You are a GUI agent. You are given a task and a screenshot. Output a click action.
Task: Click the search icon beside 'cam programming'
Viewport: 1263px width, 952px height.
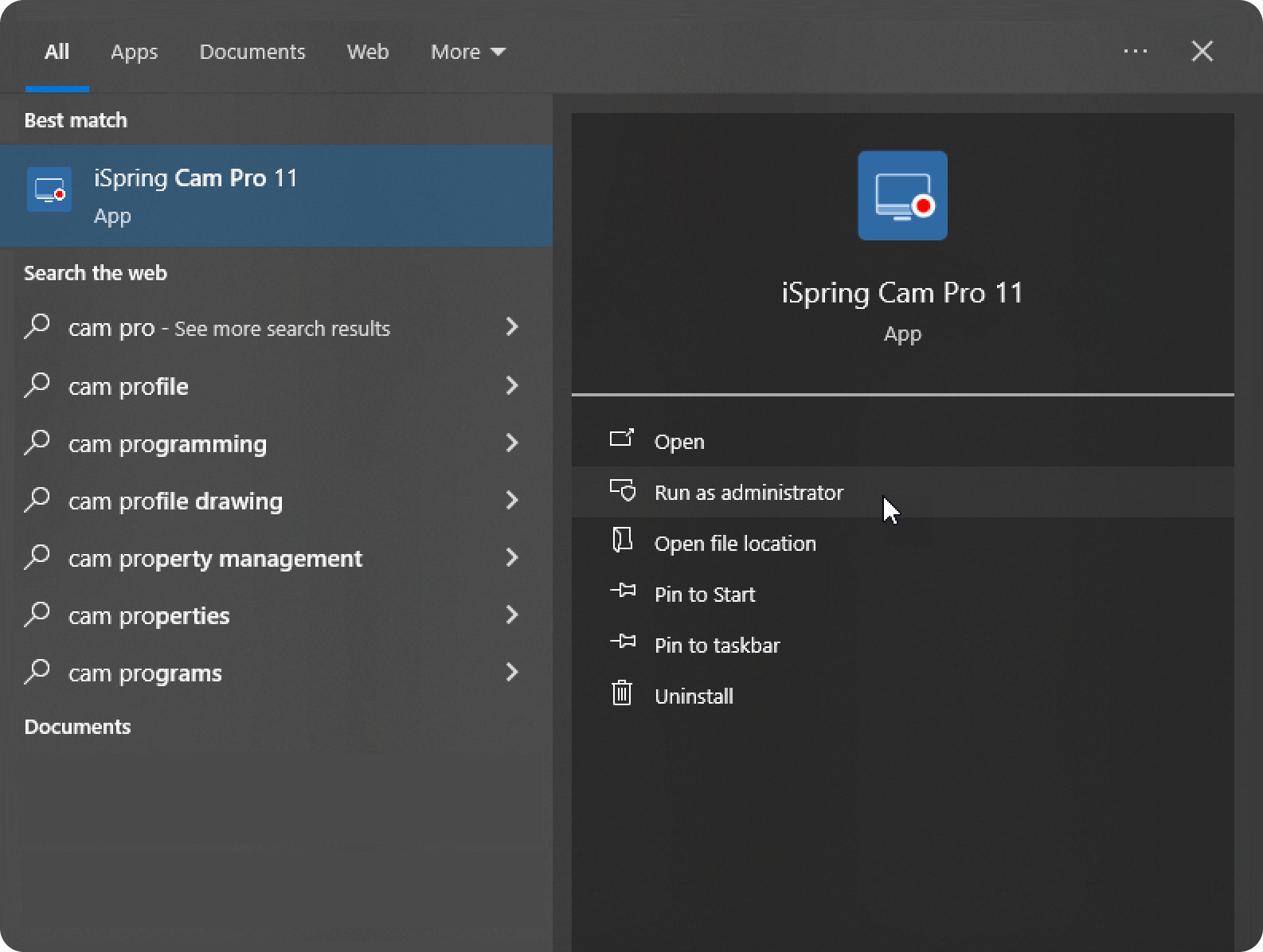point(37,442)
